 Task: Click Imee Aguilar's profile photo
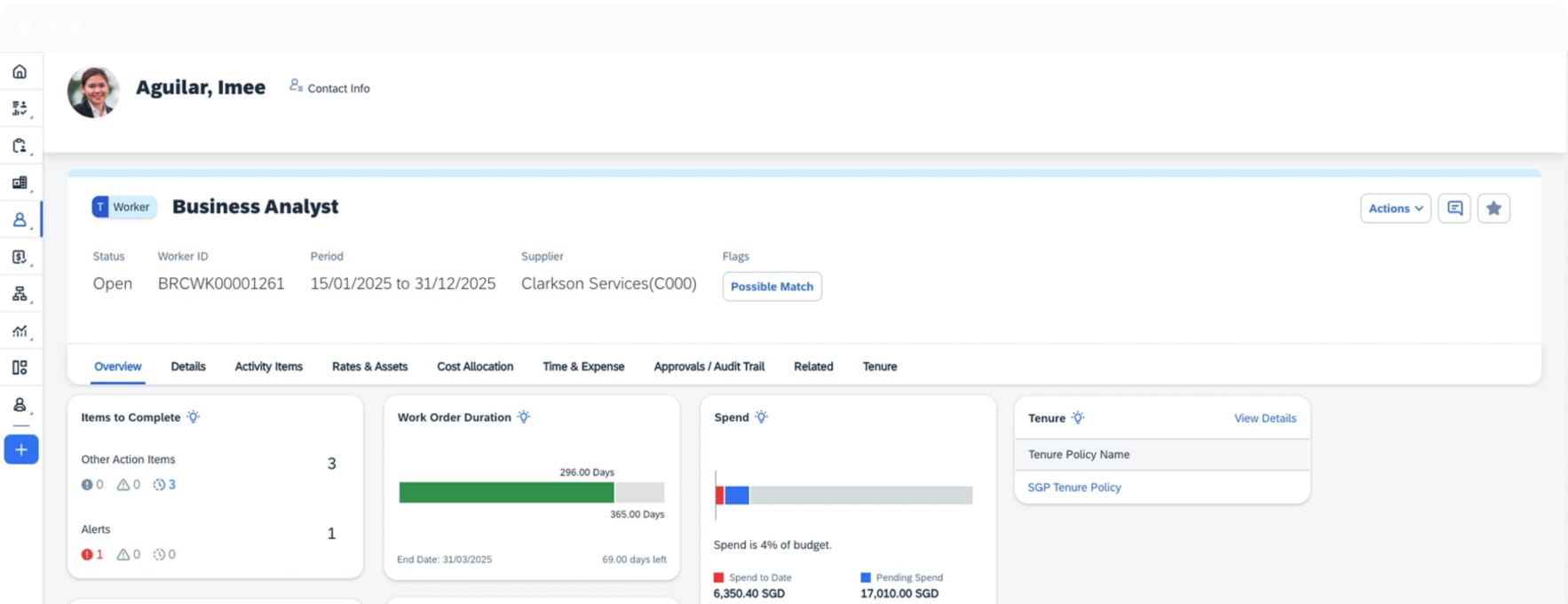coord(93,91)
